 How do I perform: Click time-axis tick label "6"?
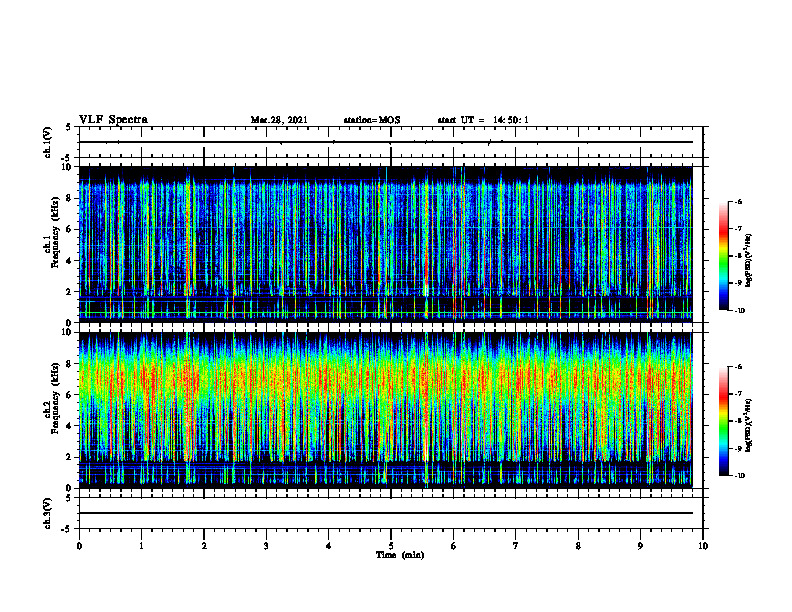tap(454, 546)
